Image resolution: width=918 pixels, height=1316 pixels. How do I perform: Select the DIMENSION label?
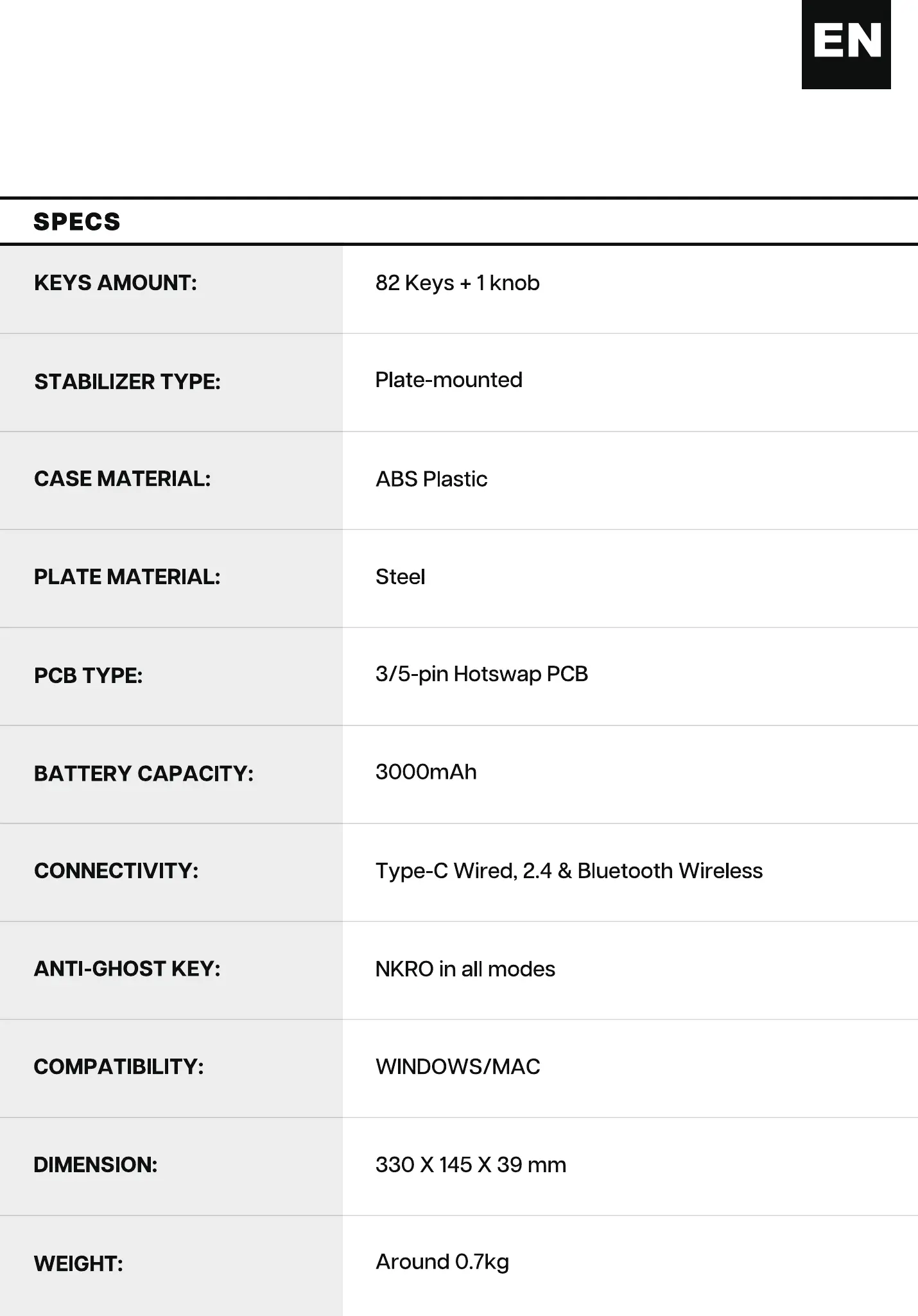coord(96,1165)
